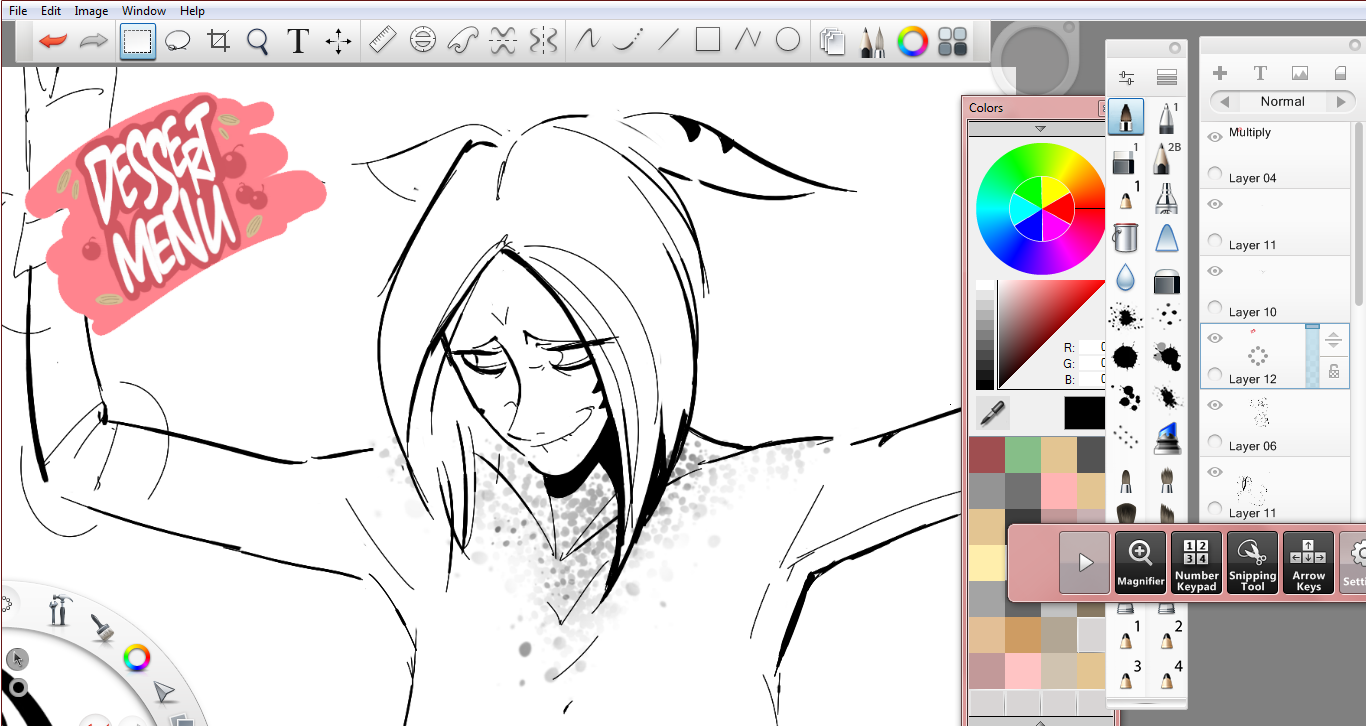Select the move/transform arrows tool
The height and width of the screenshot is (726, 1366).
point(338,41)
